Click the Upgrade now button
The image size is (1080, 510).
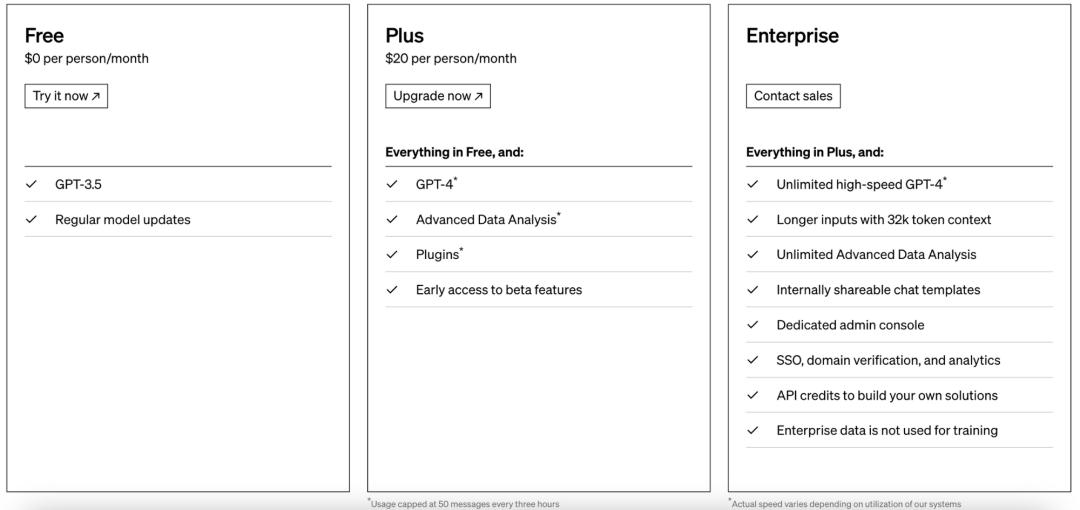(437, 96)
